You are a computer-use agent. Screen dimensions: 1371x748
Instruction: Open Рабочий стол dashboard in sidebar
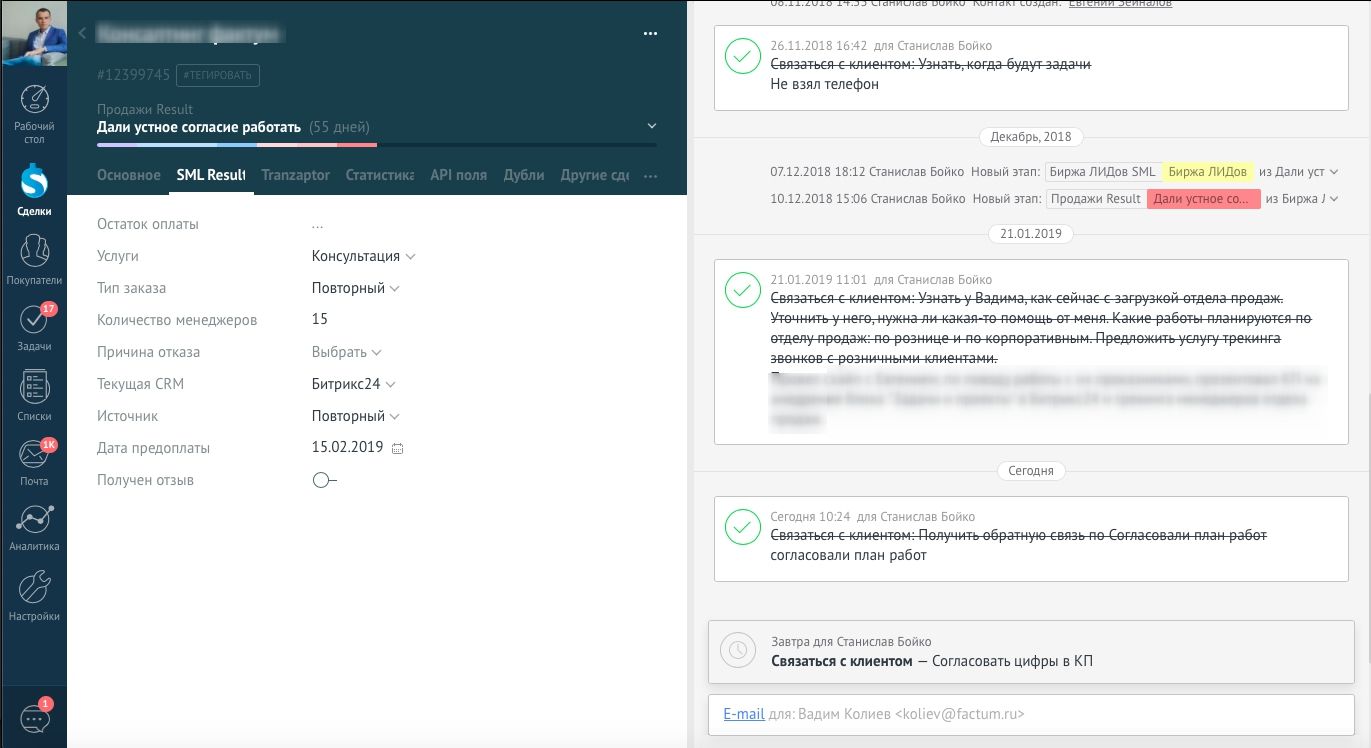point(34,113)
